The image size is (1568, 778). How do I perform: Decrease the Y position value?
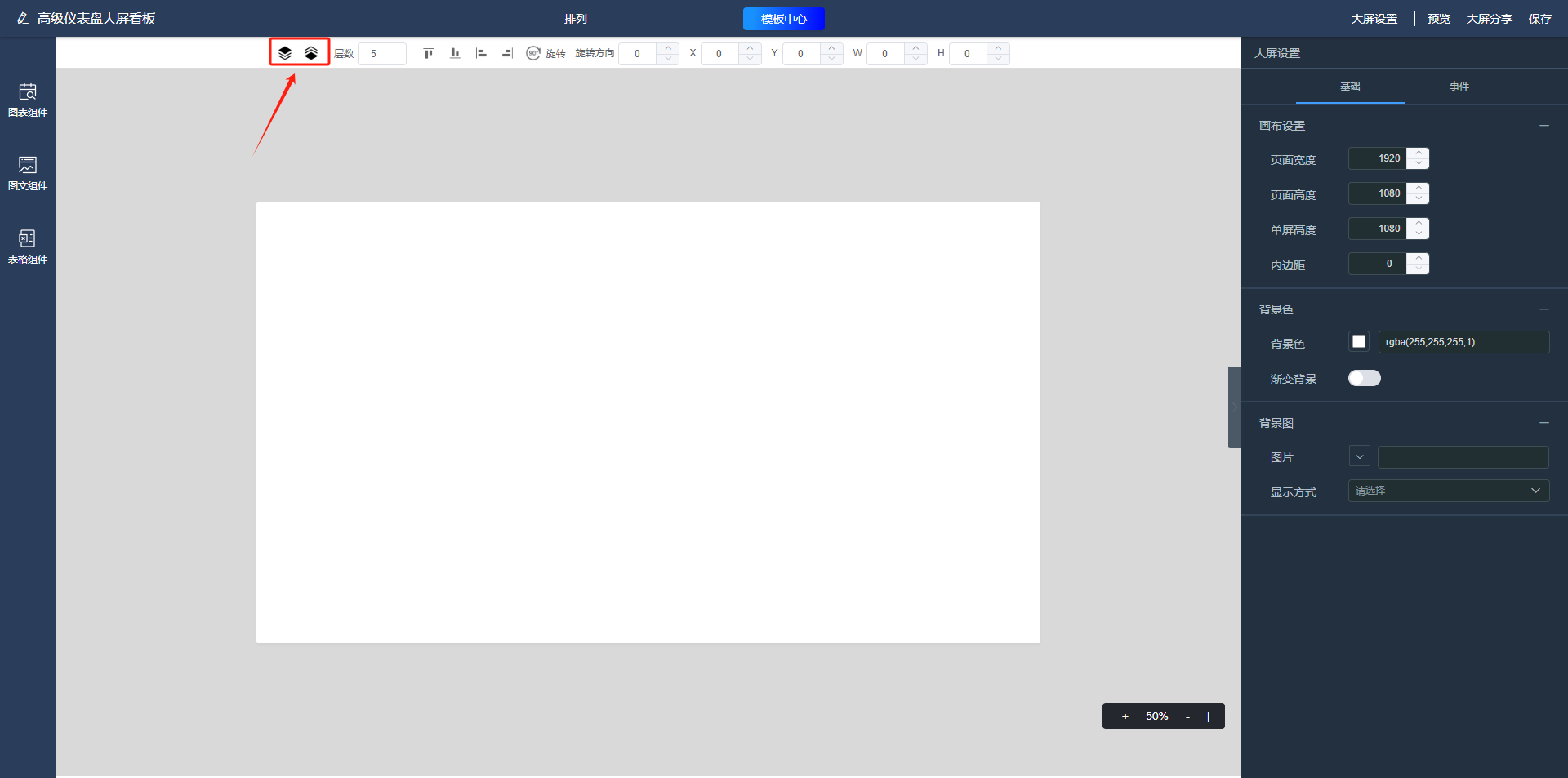tap(831, 59)
